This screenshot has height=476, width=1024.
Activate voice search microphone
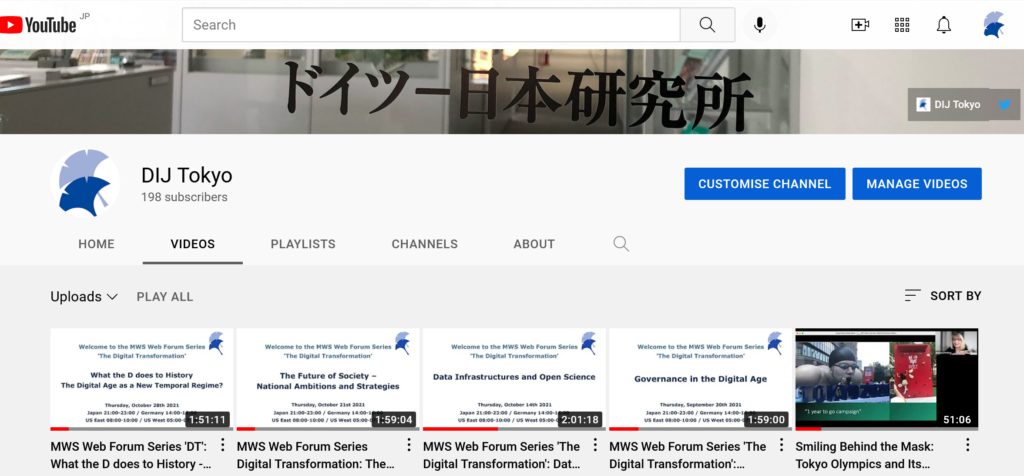coord(760,25)
